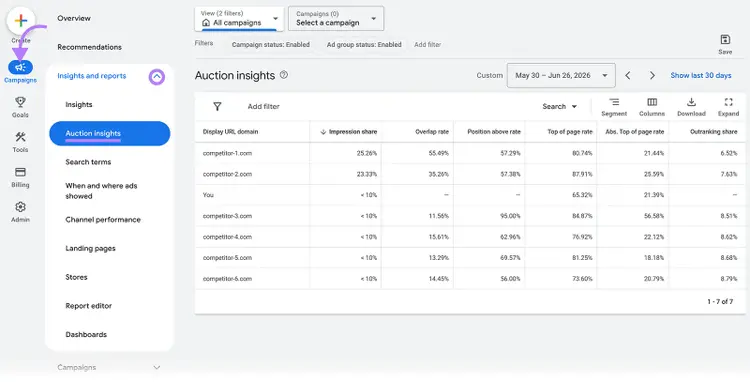Click the competitor-6.com row domain
Screen dimensions: 750x382
click(227, 279)
